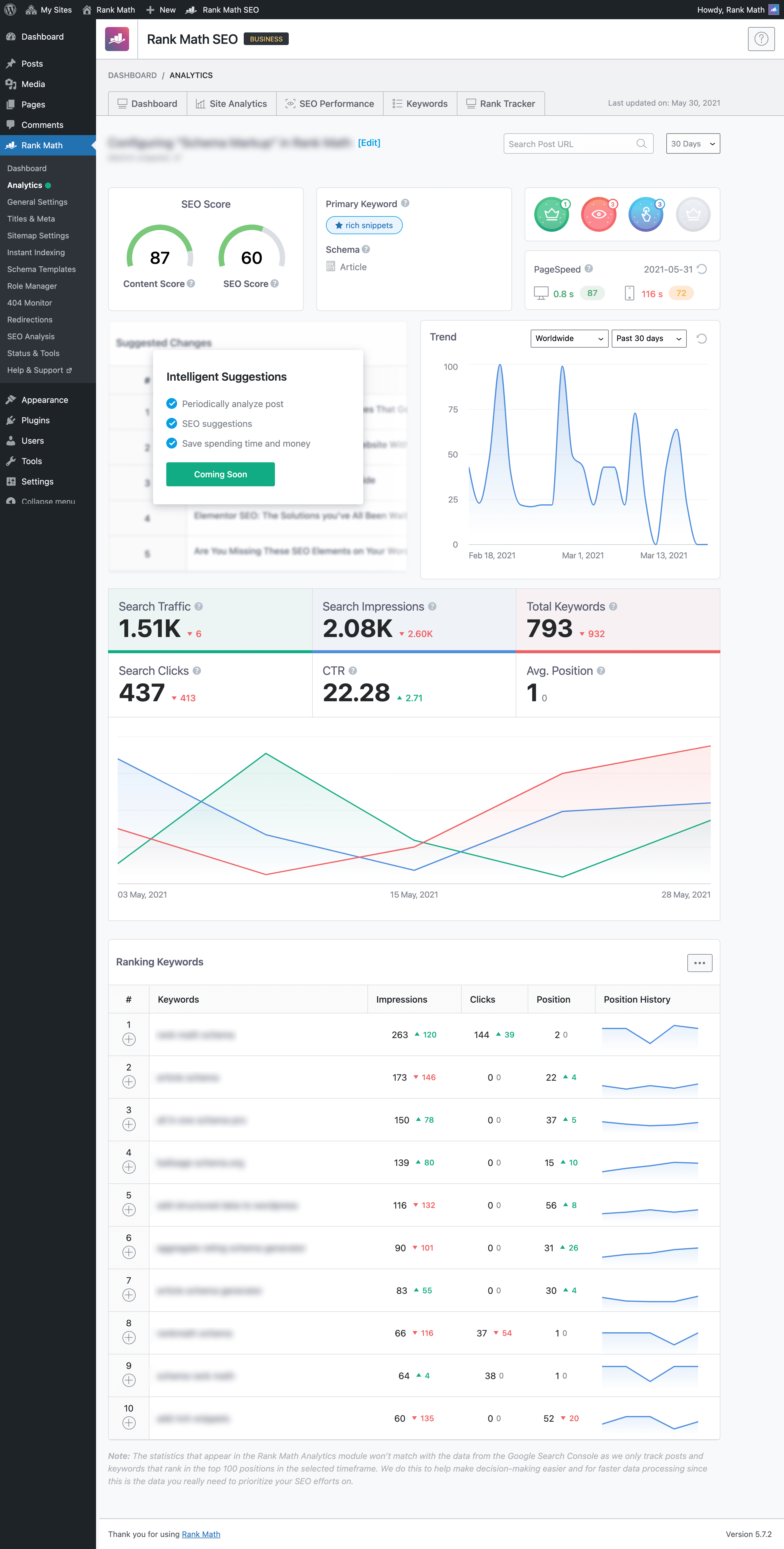The width and height of the screenshot is (784, 1549).
Task: Click the desktop PageSpeed monitor icon
Action: [541, 293]
